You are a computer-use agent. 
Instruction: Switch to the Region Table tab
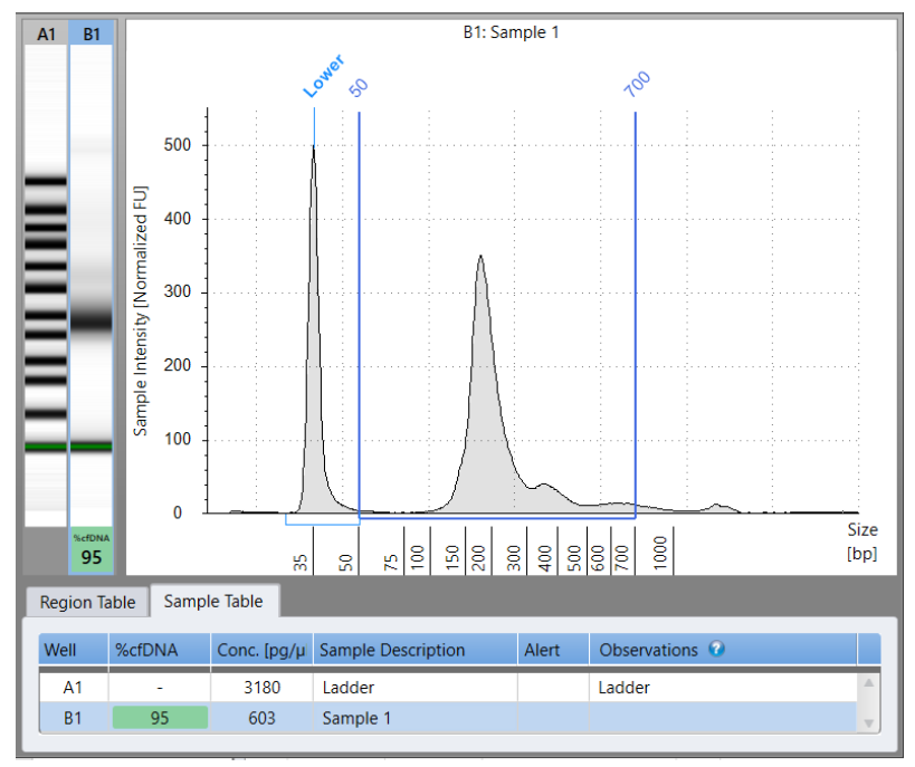88,602
